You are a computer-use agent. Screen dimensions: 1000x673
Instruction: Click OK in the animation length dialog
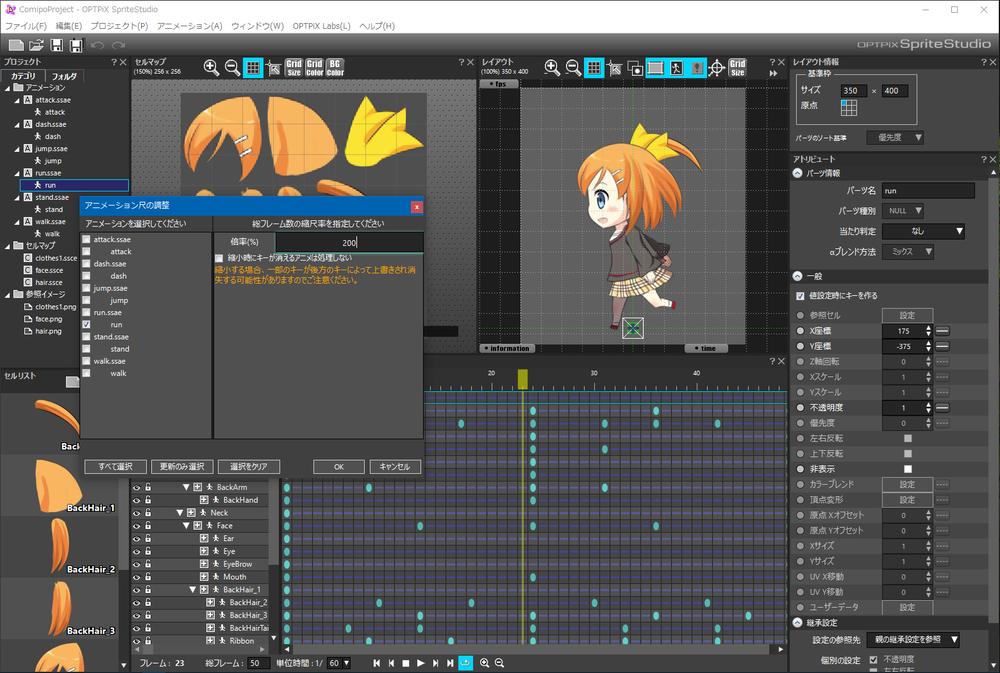(338, 467)
